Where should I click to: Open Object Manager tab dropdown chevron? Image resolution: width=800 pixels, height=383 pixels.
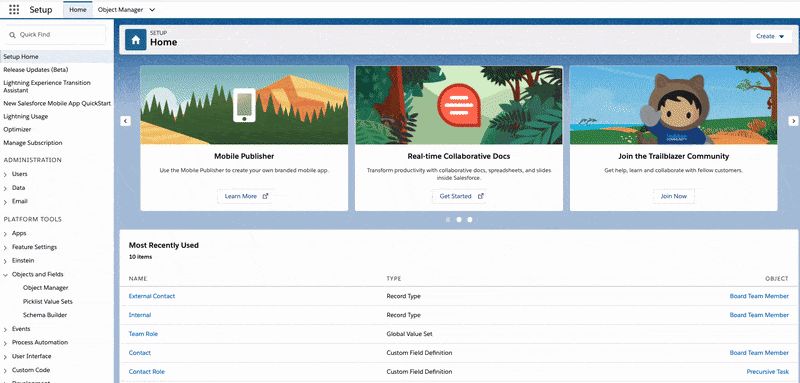pyautogui.click(x=152, y=10)
